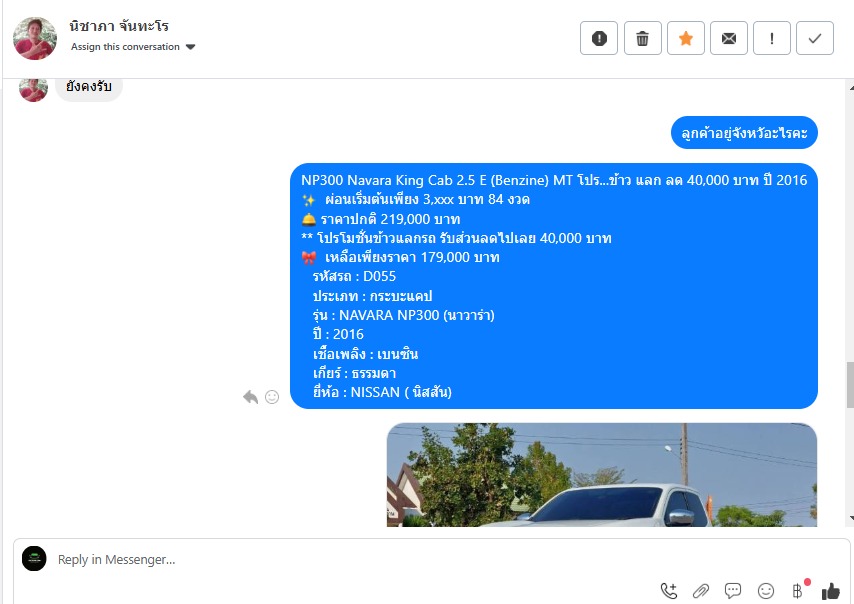The width and height of the screenshot is (854, 604).
Task: Mark conversation unread with the envelope icon
Action: (729, 38)
